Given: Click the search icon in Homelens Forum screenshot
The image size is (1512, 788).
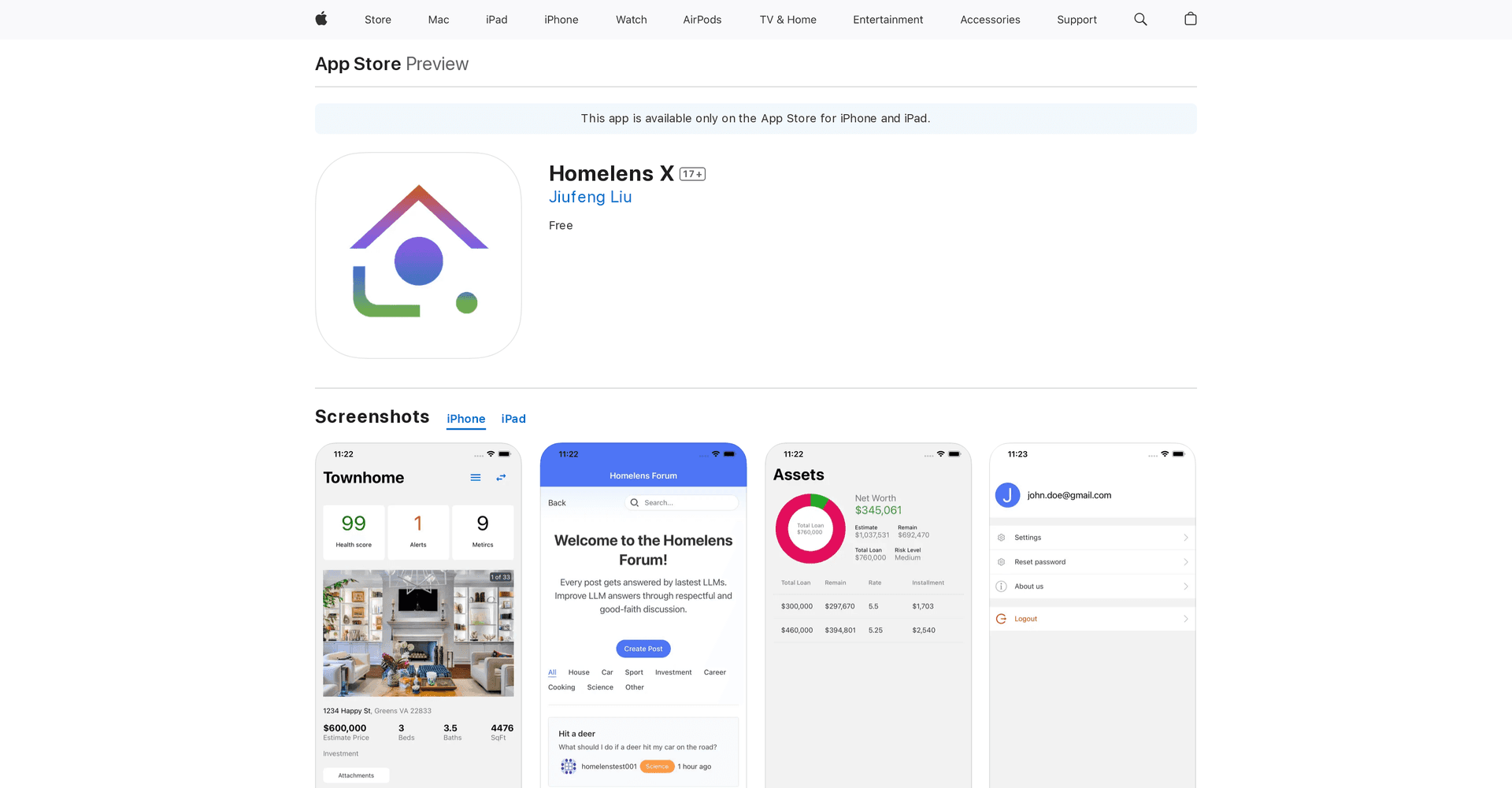Looking at the screenshot, I should (x=635, y=502).
